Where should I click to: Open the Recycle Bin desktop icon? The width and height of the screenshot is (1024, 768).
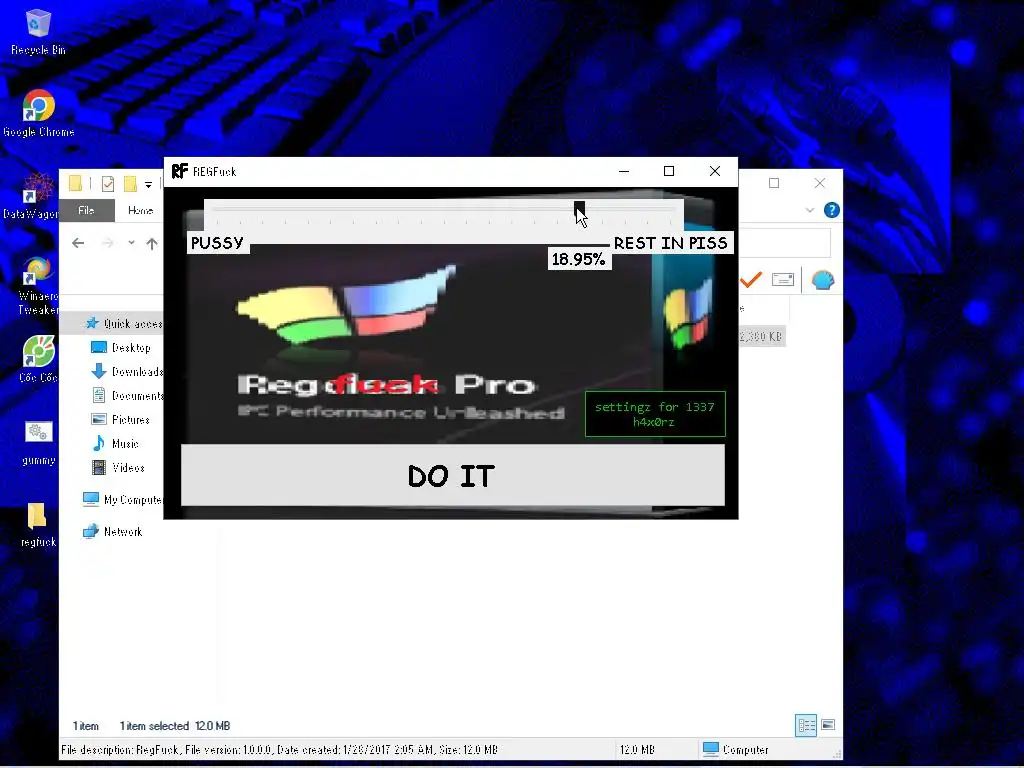coord(38,31)
